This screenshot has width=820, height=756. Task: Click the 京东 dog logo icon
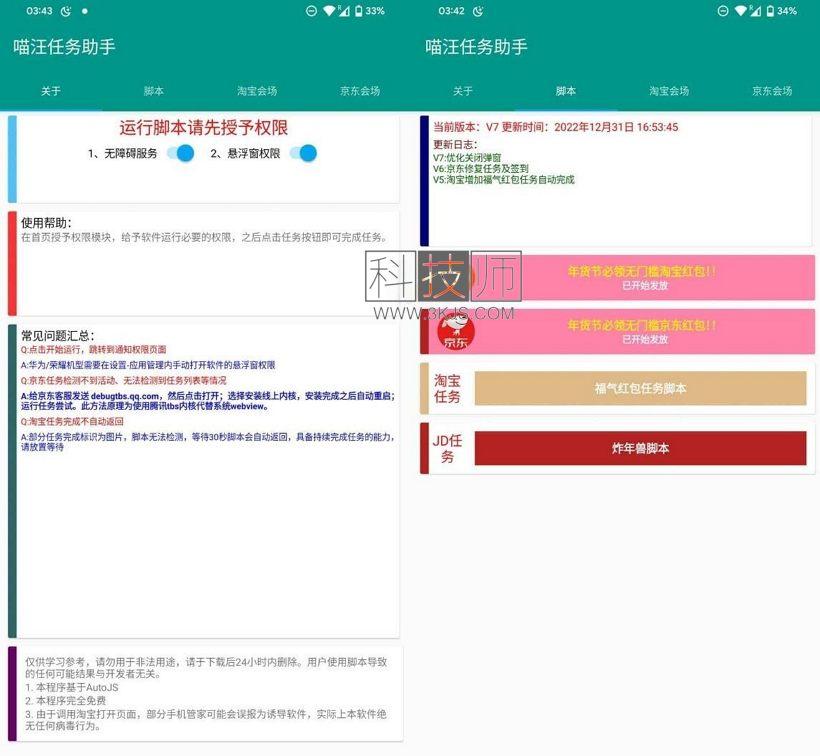click(x=455, y=331)
